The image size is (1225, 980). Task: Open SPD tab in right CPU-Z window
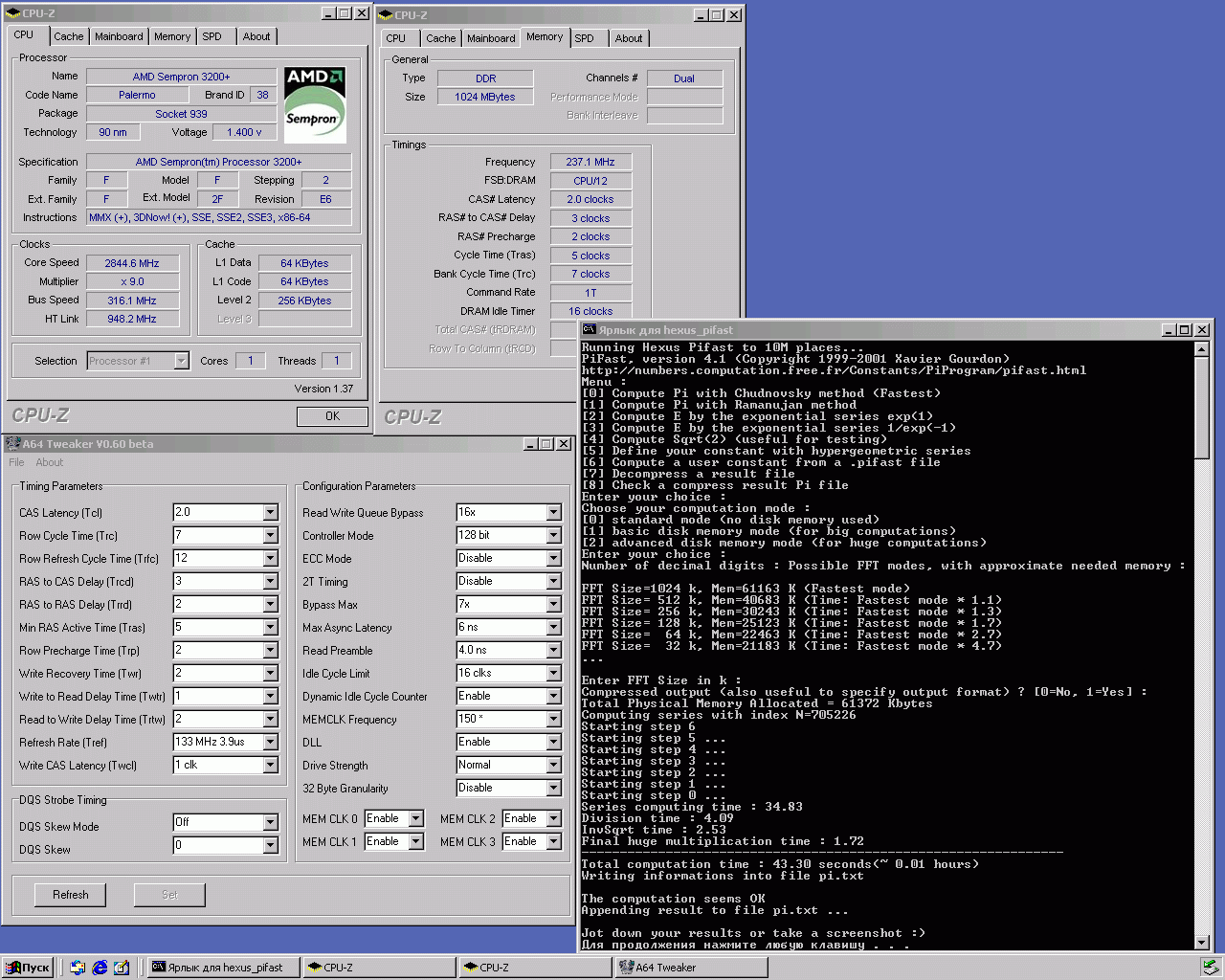[584, 38]
